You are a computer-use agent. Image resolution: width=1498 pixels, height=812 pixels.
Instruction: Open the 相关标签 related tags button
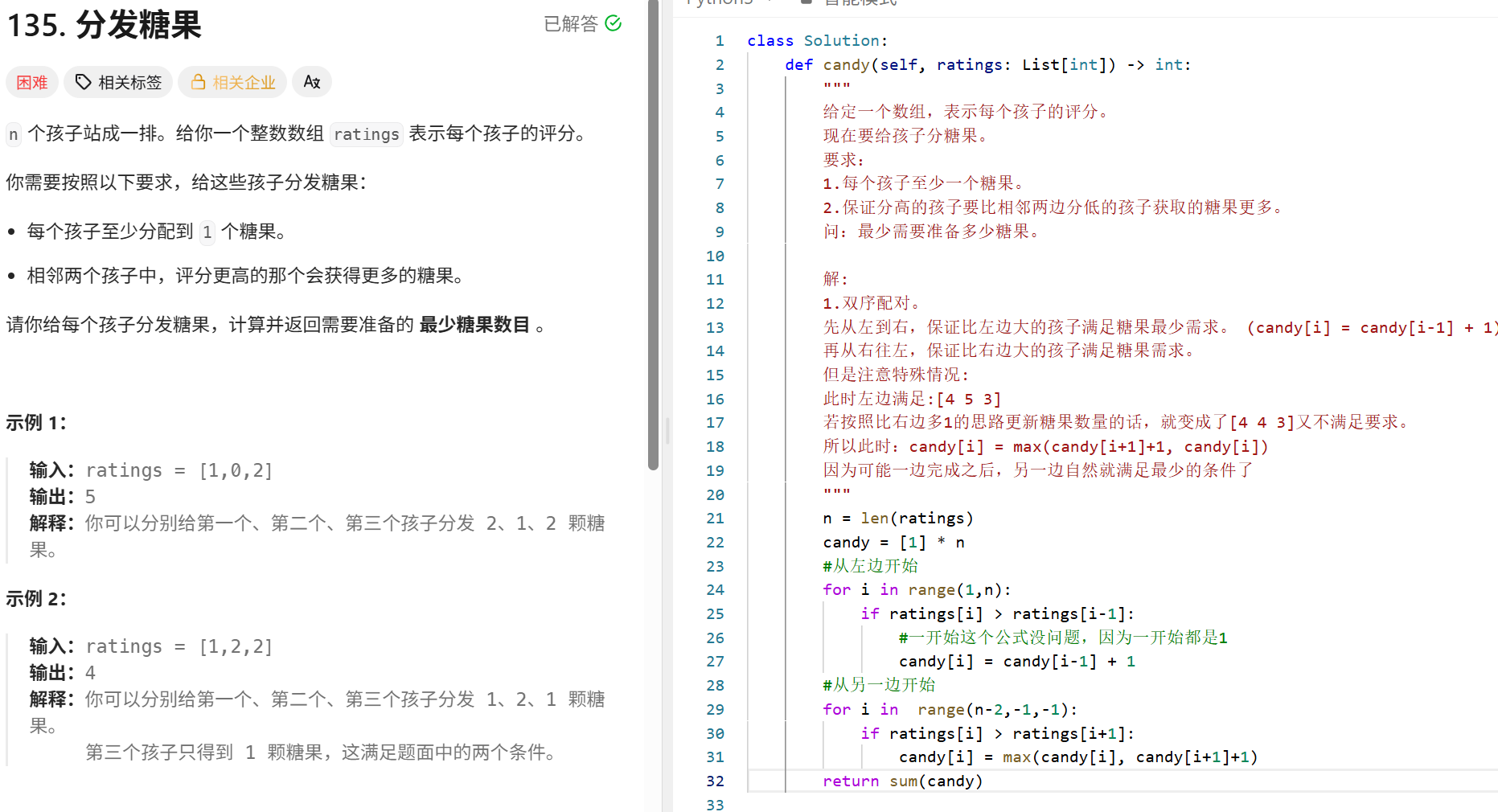118,82
